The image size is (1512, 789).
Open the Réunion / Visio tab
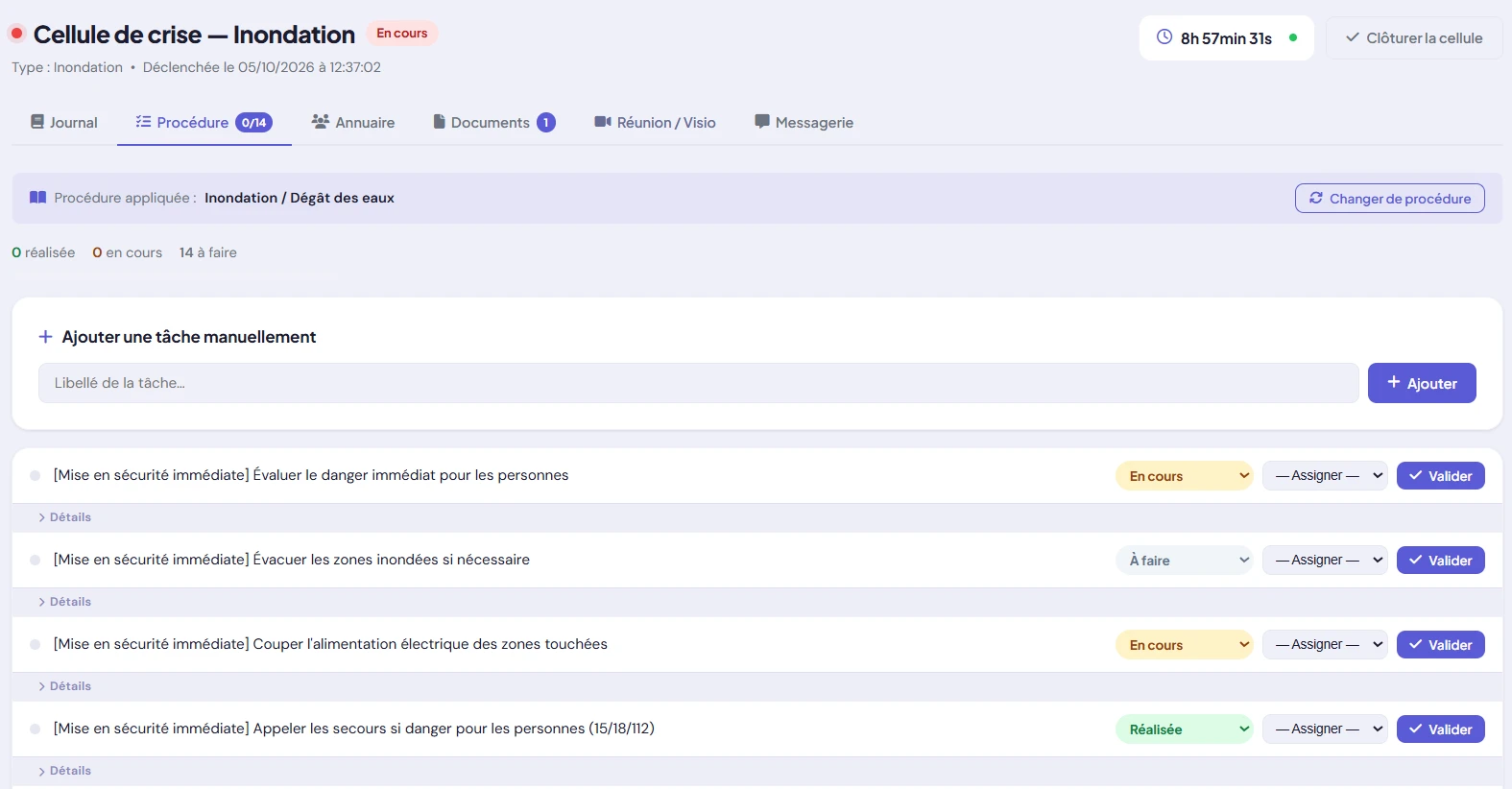point(656,123)
